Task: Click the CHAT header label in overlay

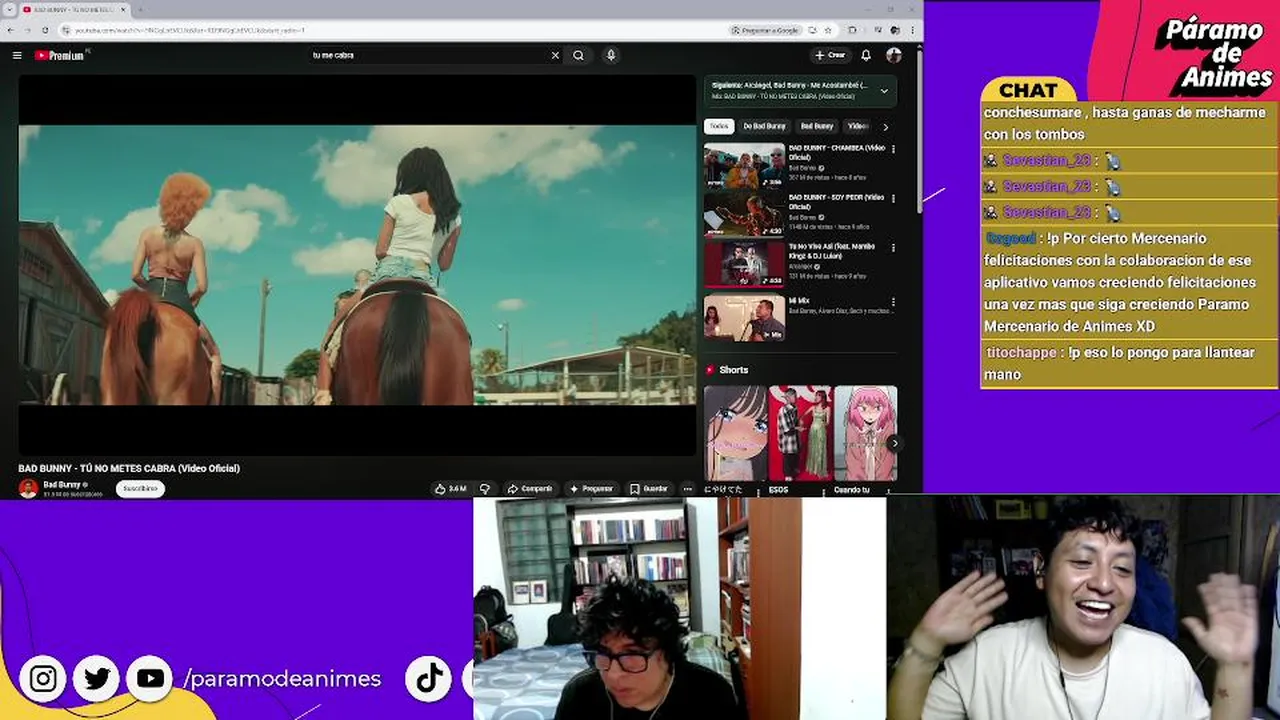Action: coord(1028,91)
